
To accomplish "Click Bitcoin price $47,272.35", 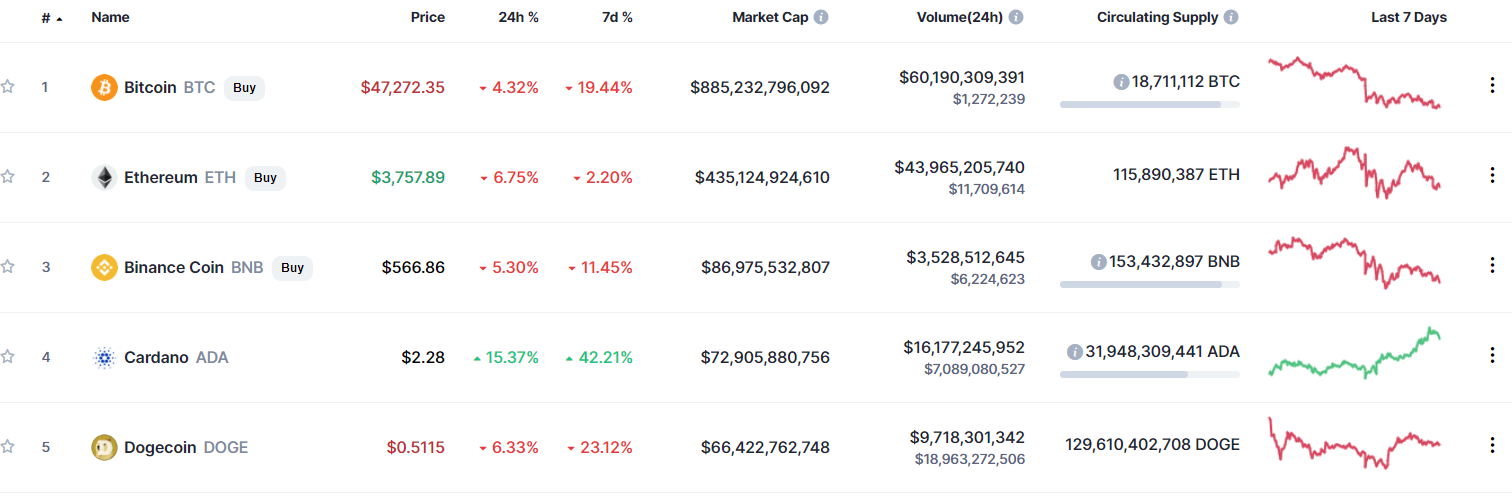I will pyautogui.click(x=403, y=87).
